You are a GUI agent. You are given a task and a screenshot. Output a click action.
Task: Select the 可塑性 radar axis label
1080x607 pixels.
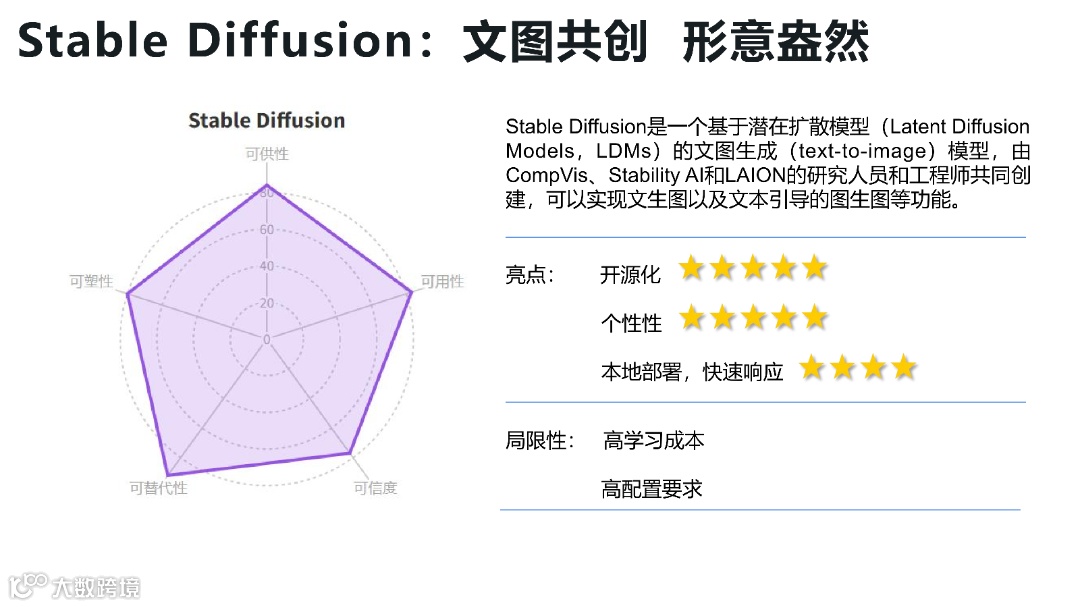pyautogui.click(x=91, y=281)
